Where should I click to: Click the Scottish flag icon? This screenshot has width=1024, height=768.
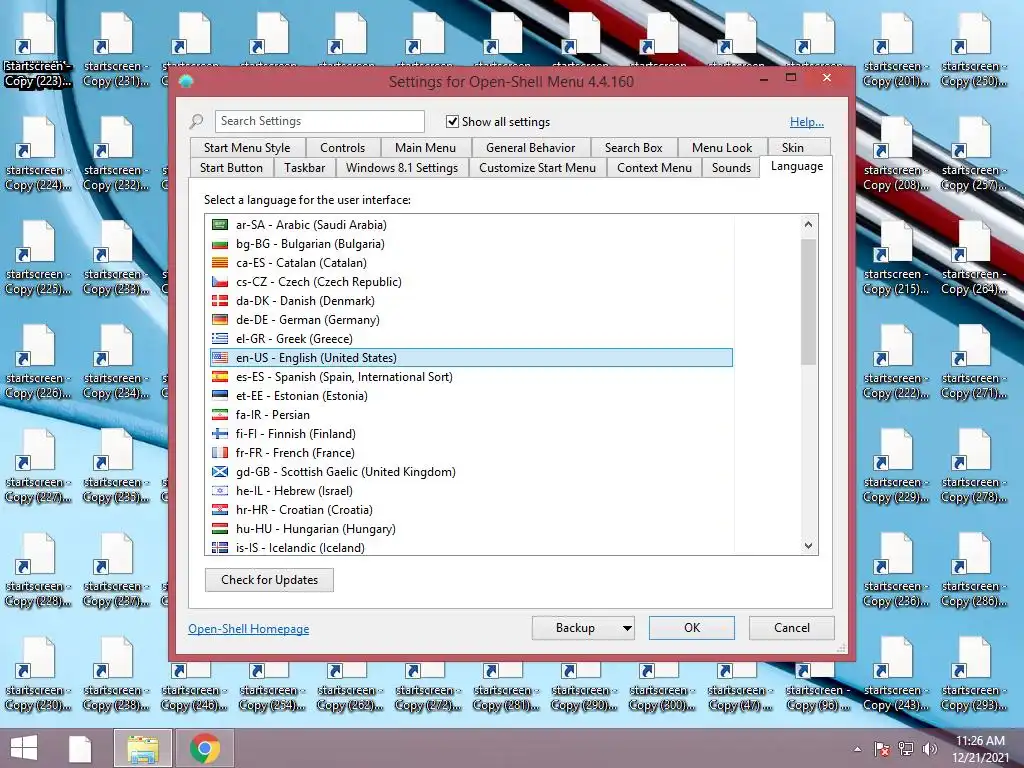(220, 472)
